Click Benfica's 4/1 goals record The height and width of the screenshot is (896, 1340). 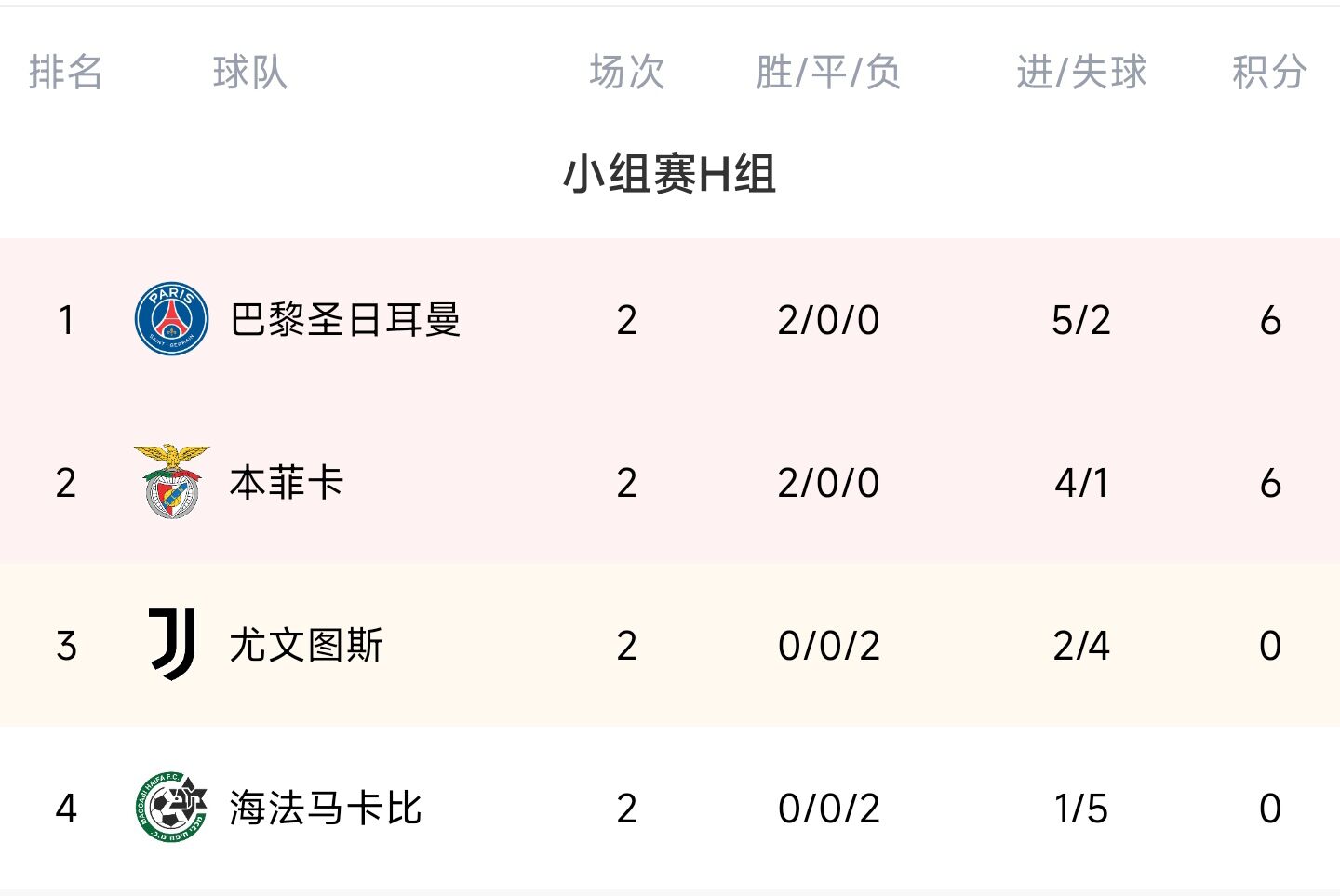[1081, 483]
